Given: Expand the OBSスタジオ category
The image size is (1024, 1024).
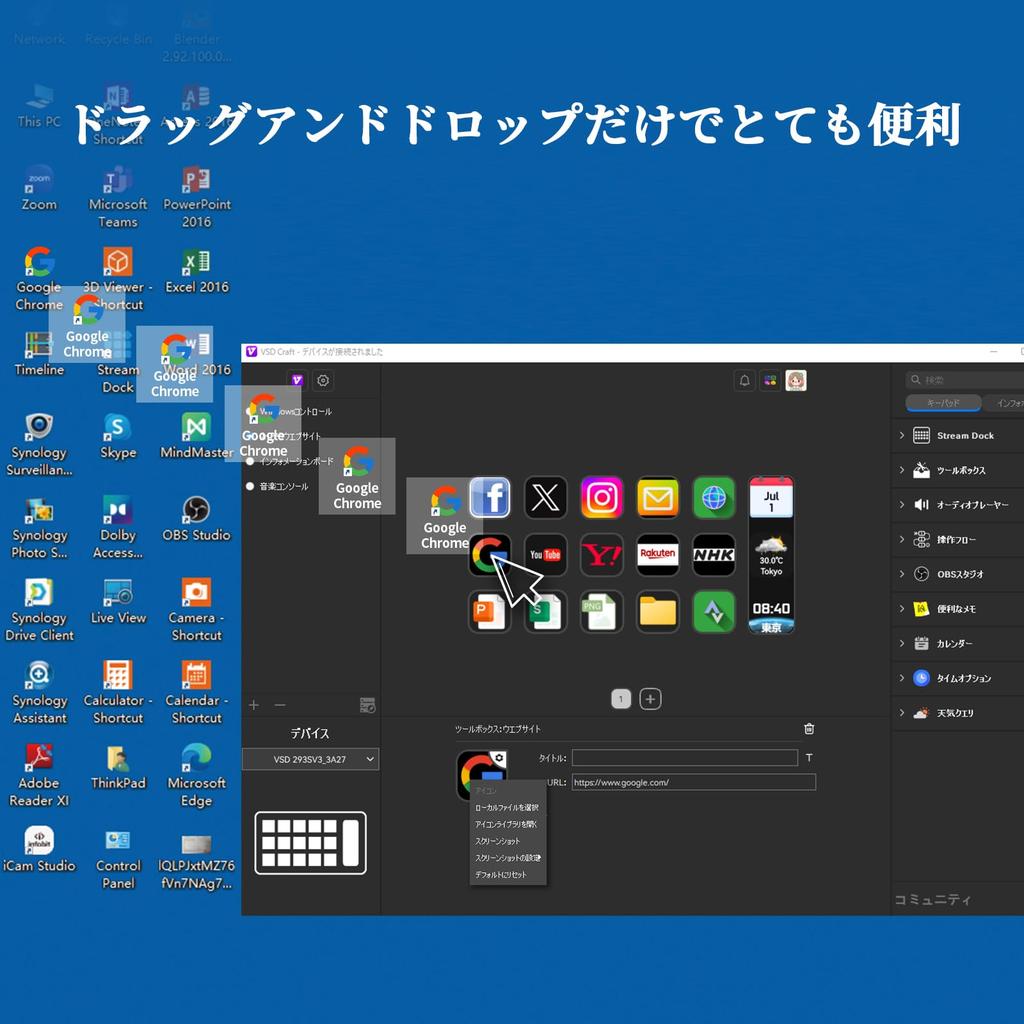Looking at the screenshot, I should (902, 574).
